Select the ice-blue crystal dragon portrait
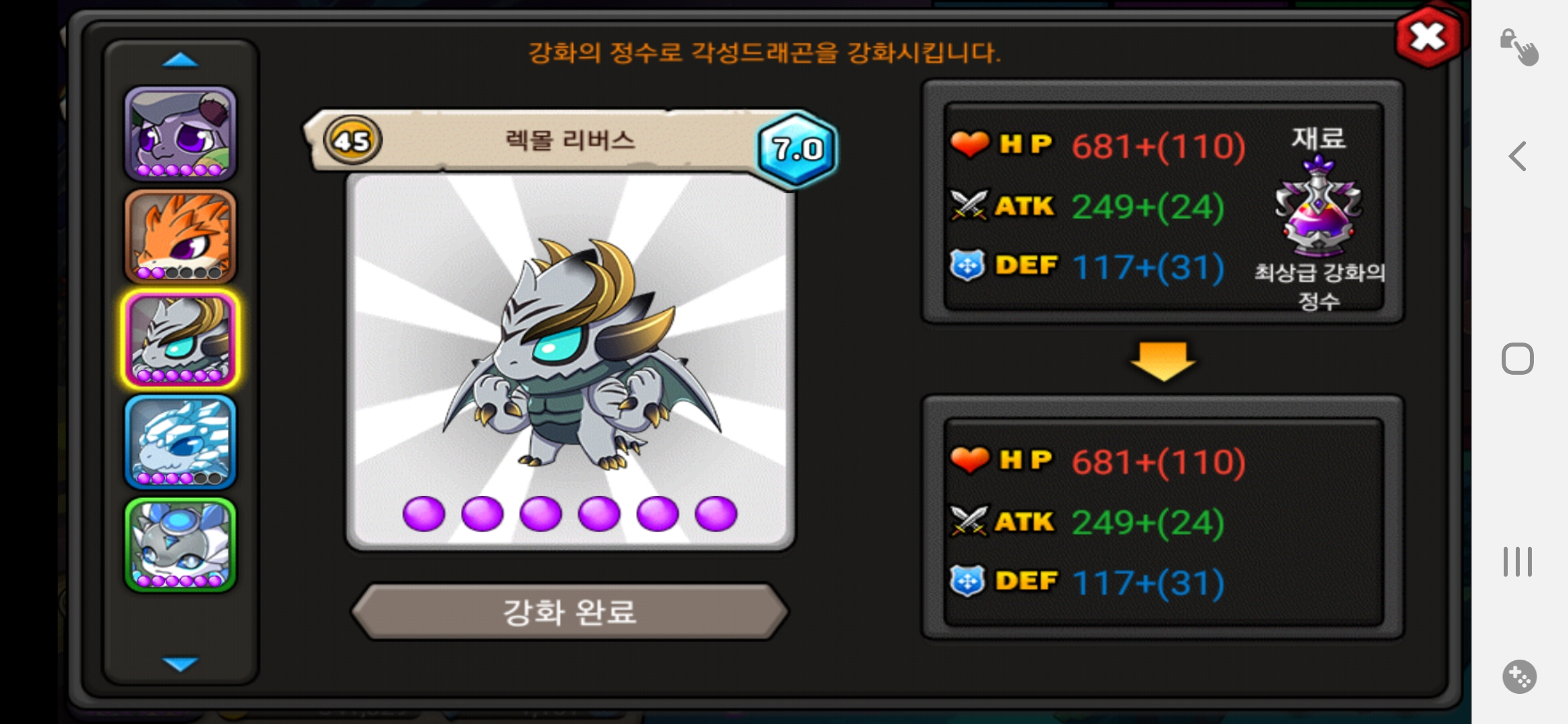Image resolution: width=1568 pixels, height=724 pixels. point(180,442)
